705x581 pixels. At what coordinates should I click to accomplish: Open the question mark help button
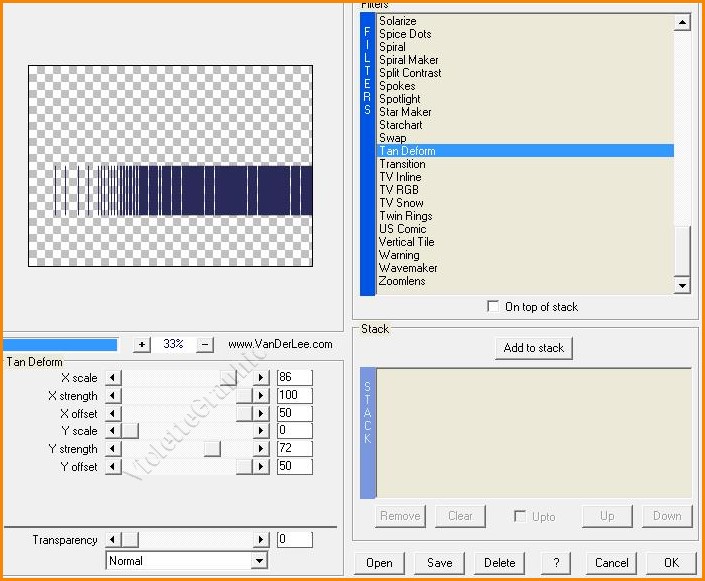555,563
